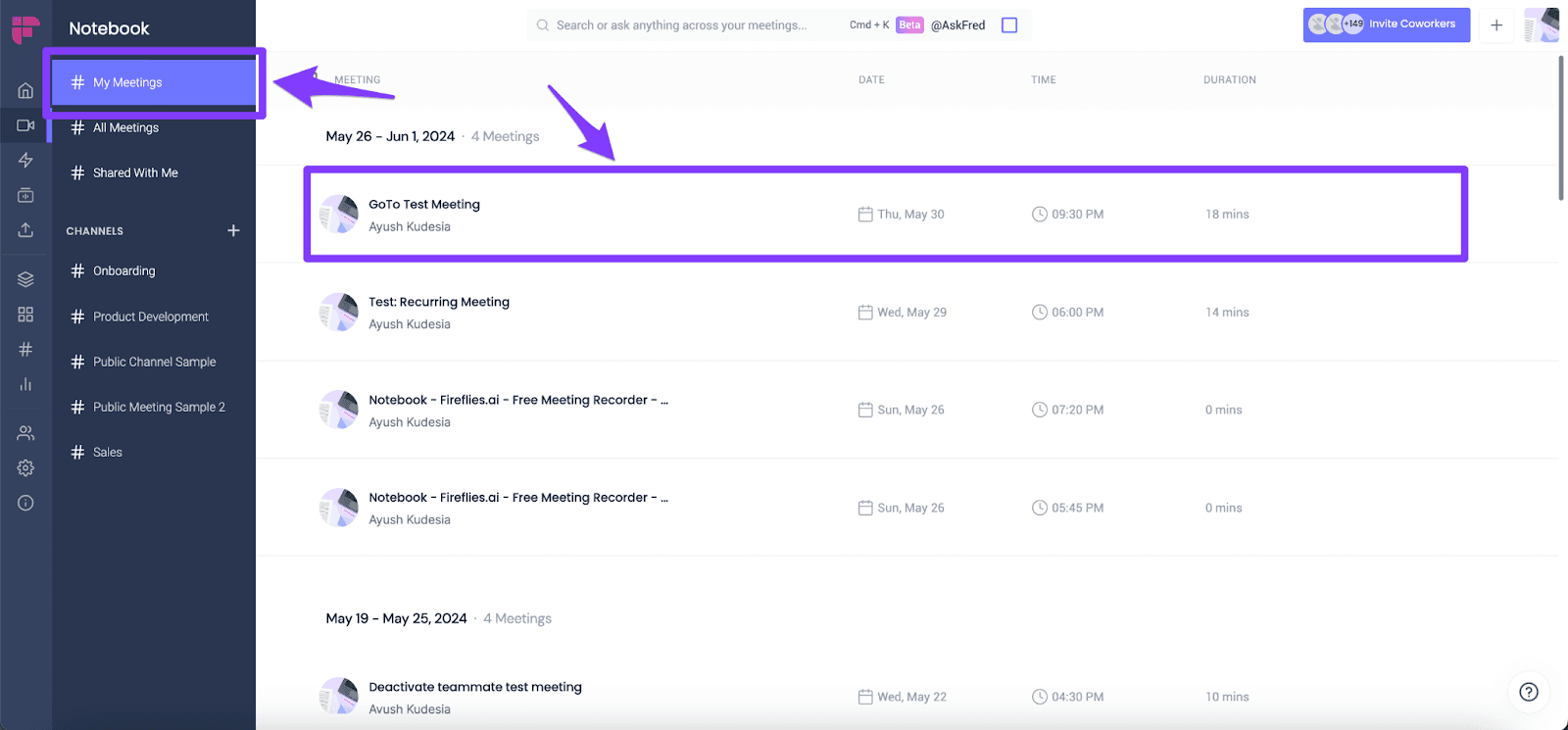This screenshot has width=1568, height=730.
Task: Toggle the @AskFred checkbox
Action: 1009,25
